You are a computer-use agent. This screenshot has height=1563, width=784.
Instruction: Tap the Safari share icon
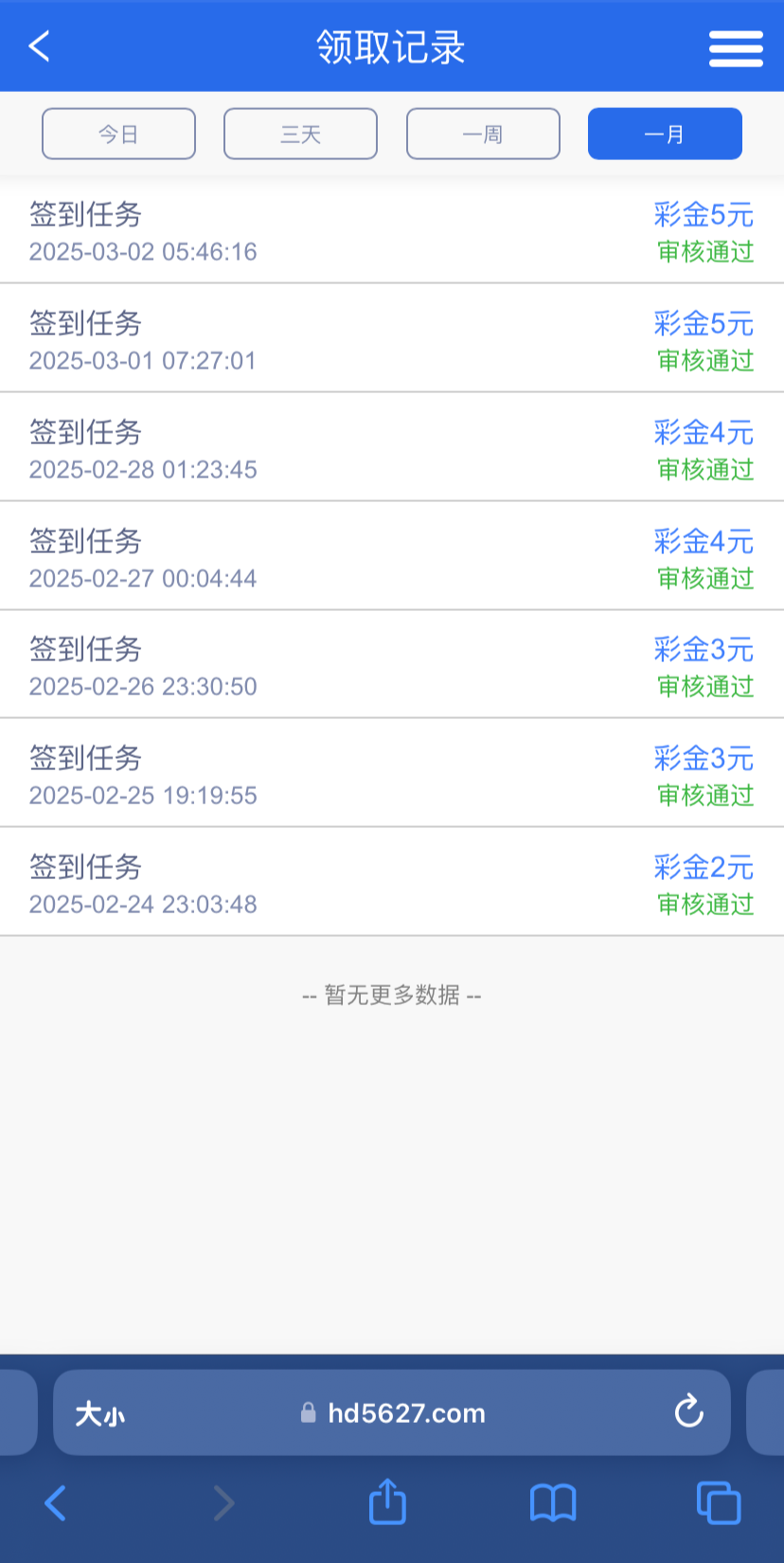pyautogui.click(x=387, y=1502)
